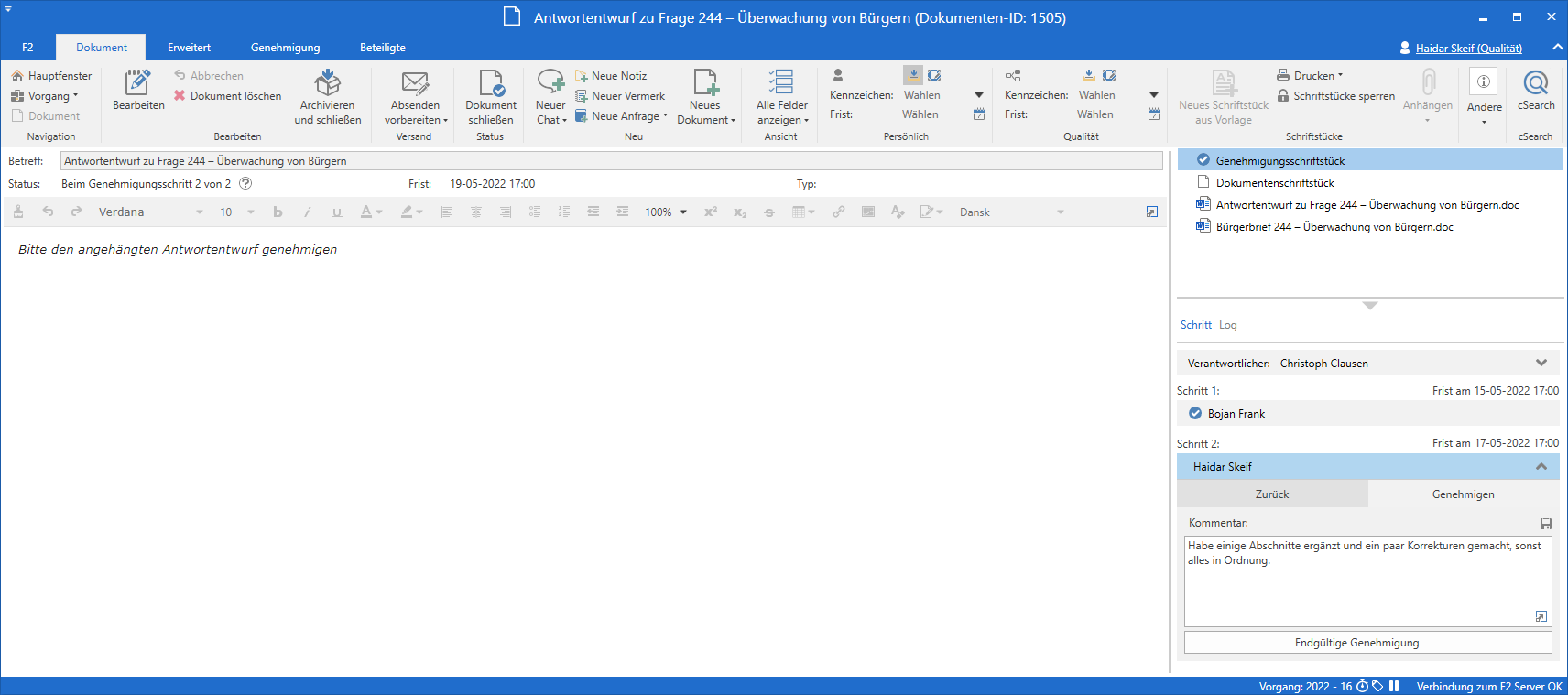Viewport: 1568px width, 695px height.
Task: Center-align the text
Action: [x=476, y=212]
